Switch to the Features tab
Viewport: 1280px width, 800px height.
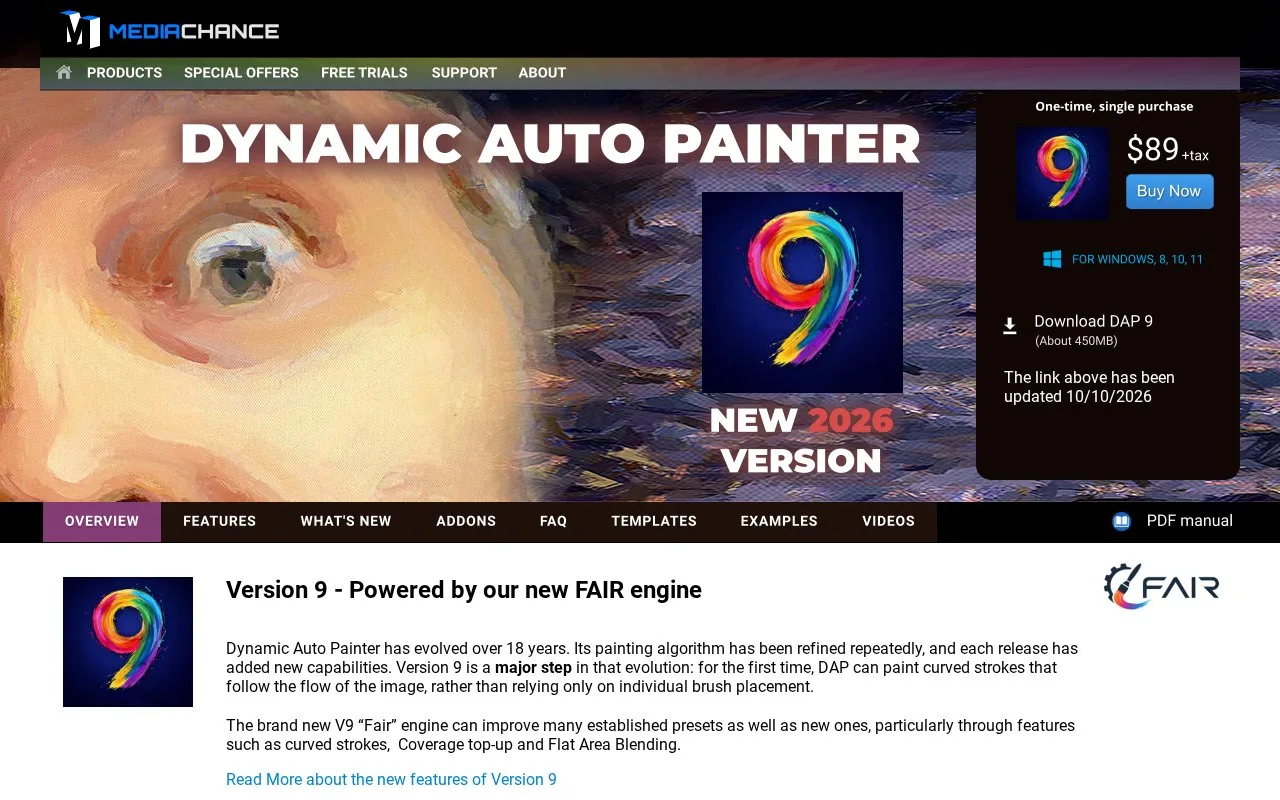(x=220, y=521)
